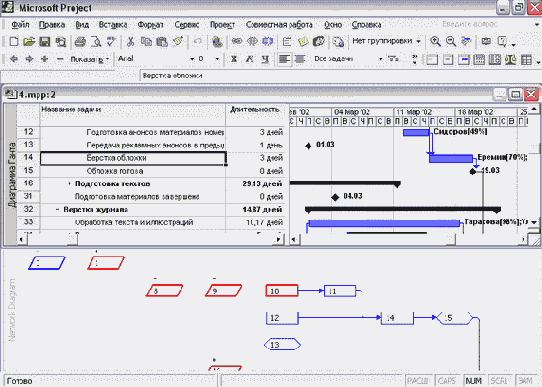Screen dimensions: 542x387
Task: Toggle Italic formatting button
Action: (x=249, y=59)
